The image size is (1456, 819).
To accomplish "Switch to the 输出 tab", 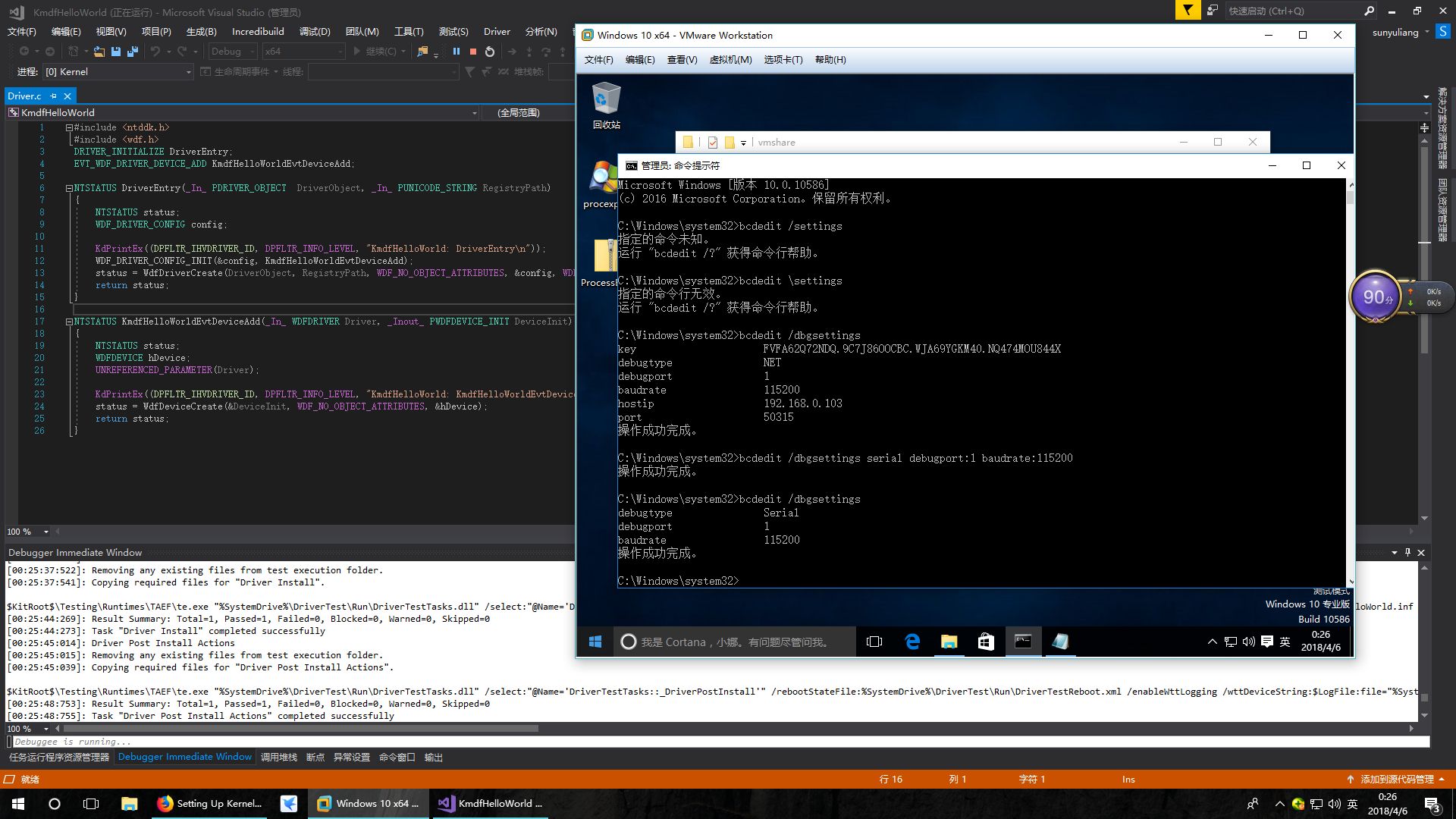I will point(434,757).
